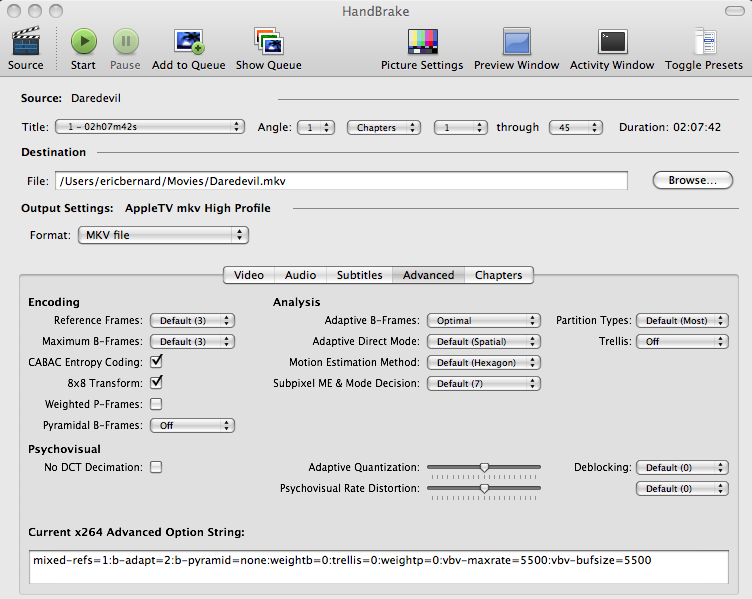Switch to the Subtitles tab
The height and width of the screenshot is (599, 752).
click(x=359, y=275)
